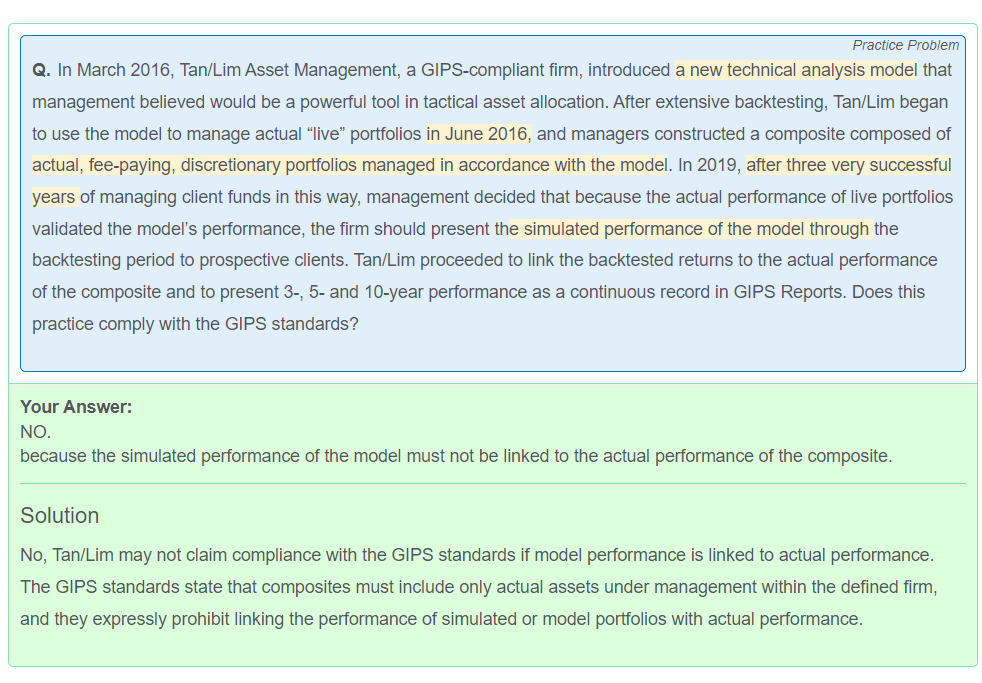Click the answer line starting with 'because'
The height and width of the screenshot is (683, 982).
tap(455, 456)
